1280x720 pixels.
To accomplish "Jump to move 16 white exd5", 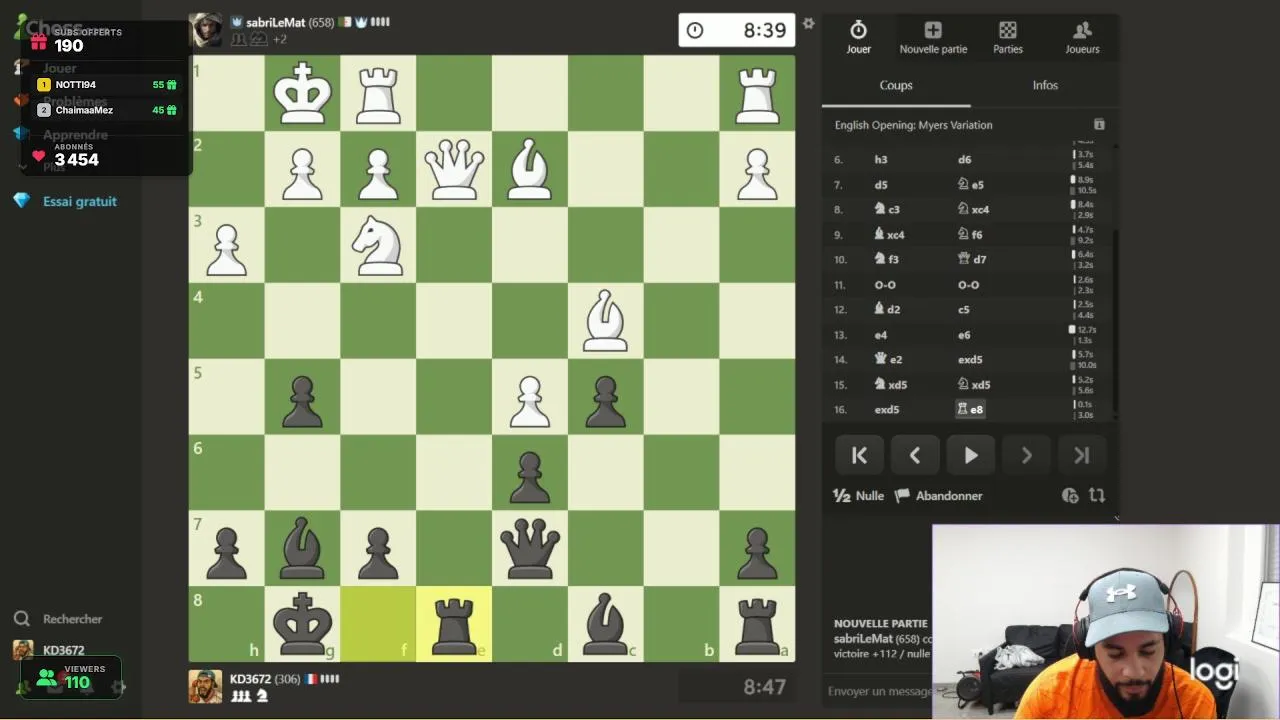I will [887, 409].
